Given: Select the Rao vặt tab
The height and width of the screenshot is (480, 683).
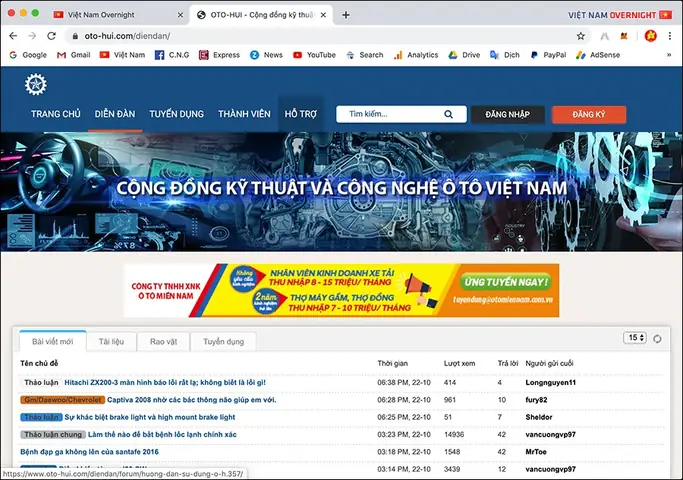Looking at the screenshot, I should pos(164,341).
